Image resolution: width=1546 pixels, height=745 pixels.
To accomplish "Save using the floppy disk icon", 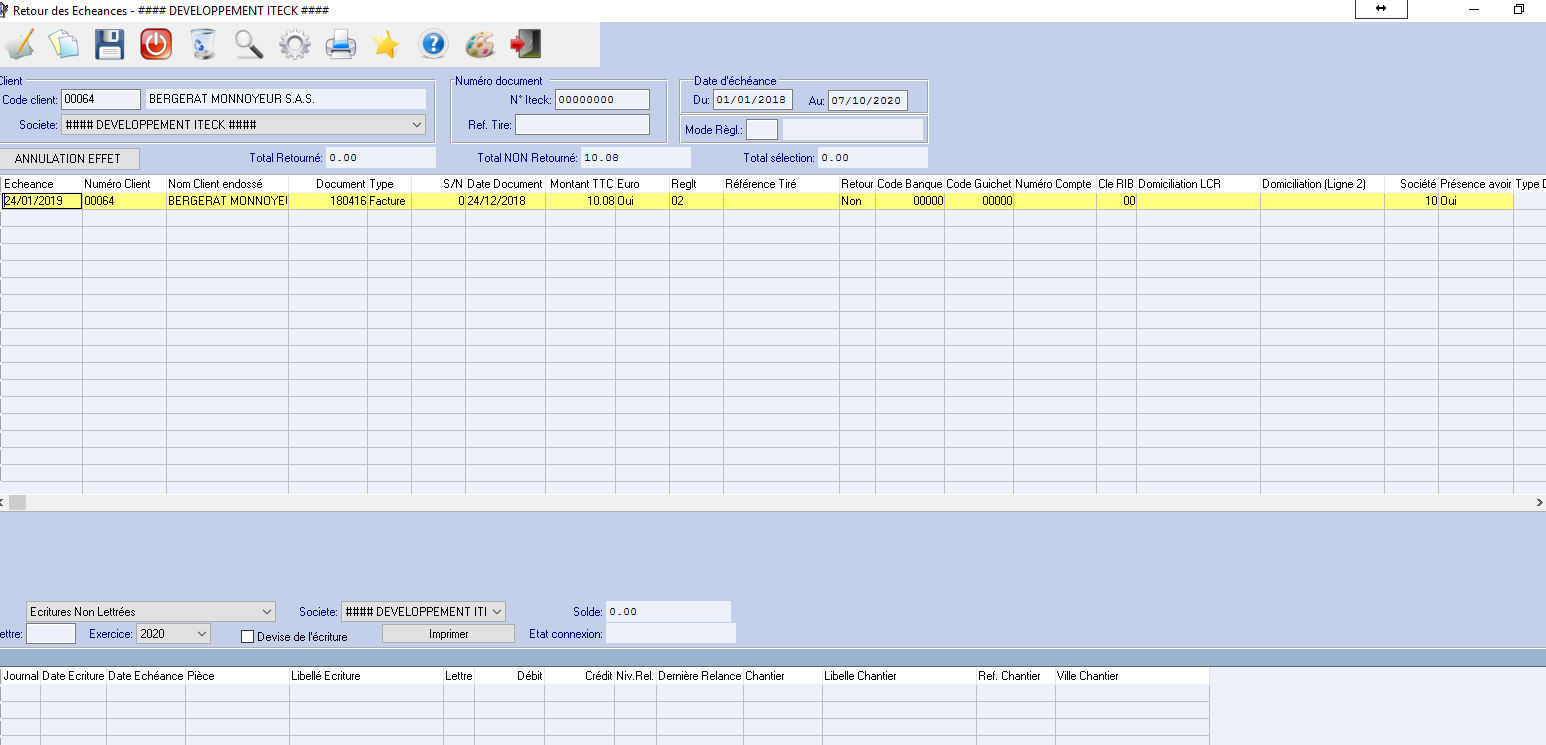I will click(x=109, y=44).
